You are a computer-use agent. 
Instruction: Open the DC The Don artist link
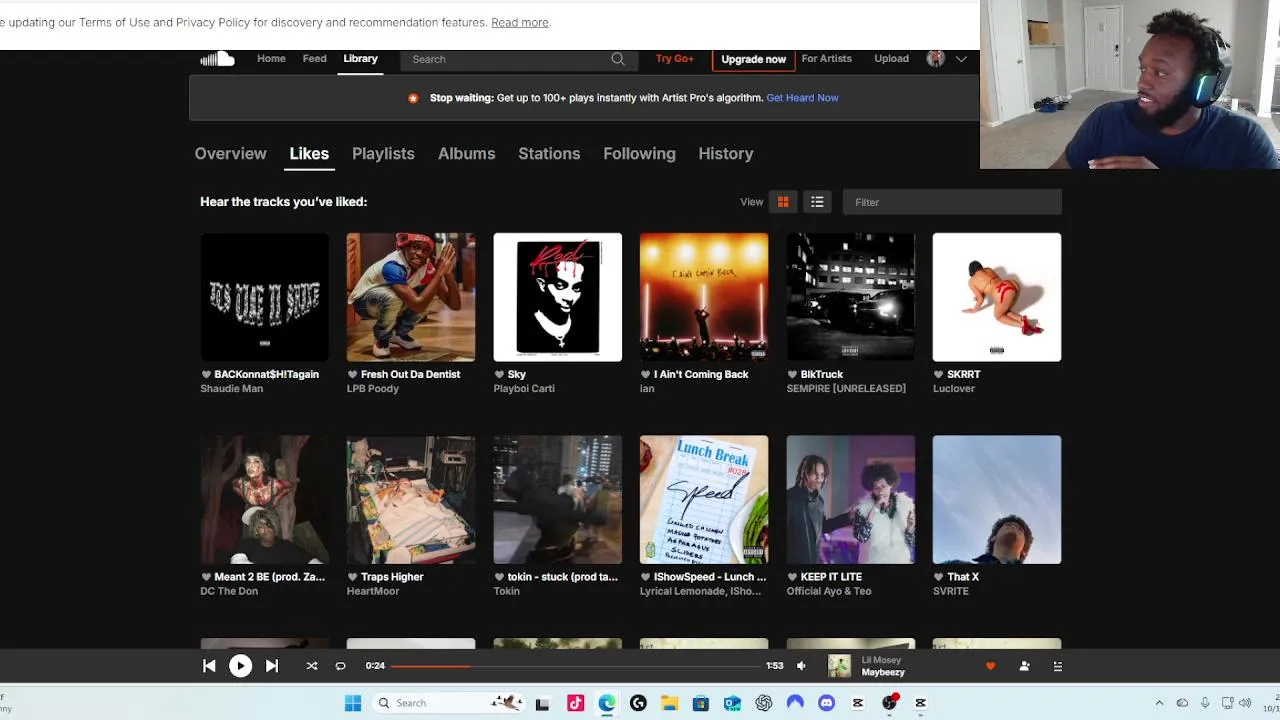click(x=229, y=591)
